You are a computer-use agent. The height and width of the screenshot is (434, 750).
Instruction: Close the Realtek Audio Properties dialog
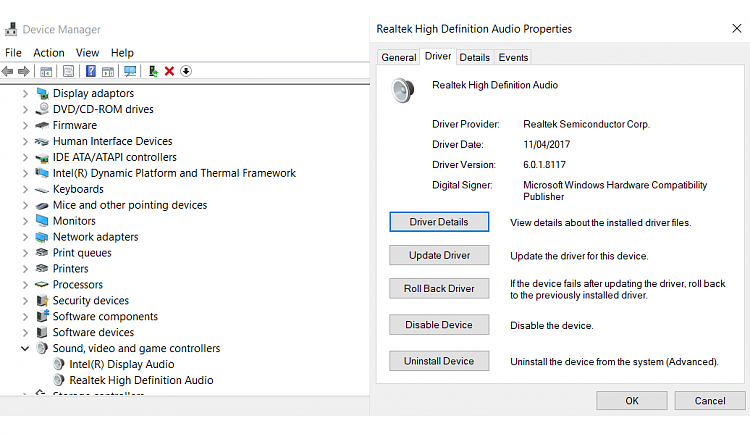point(737,29)
